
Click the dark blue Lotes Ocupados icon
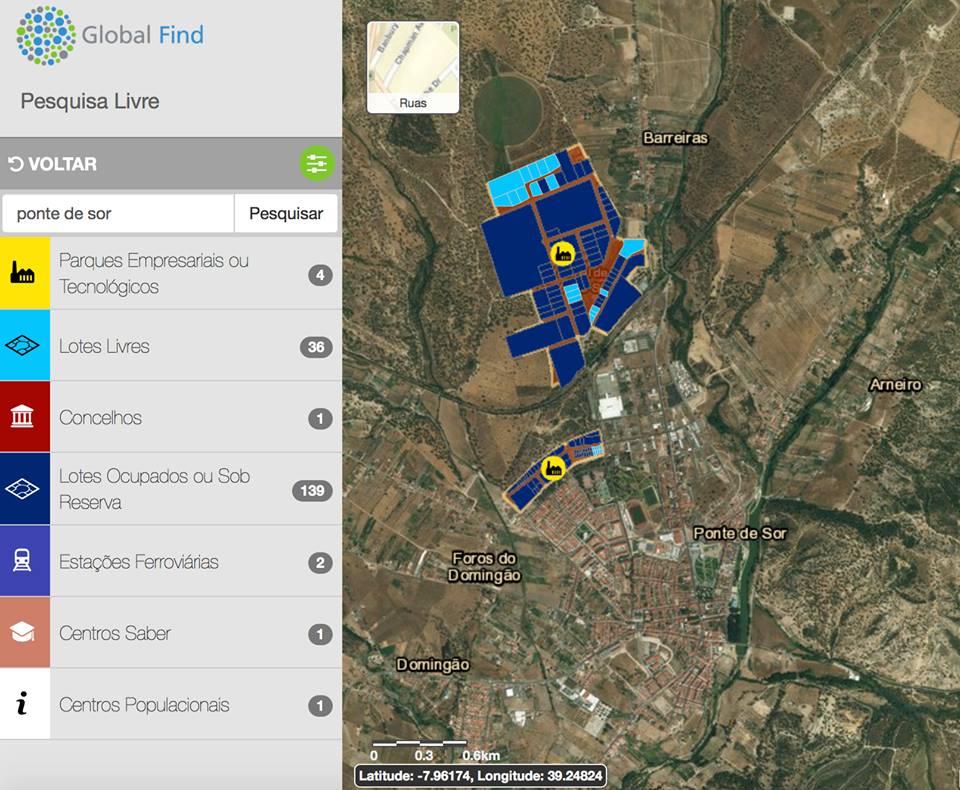click(24, 489)
